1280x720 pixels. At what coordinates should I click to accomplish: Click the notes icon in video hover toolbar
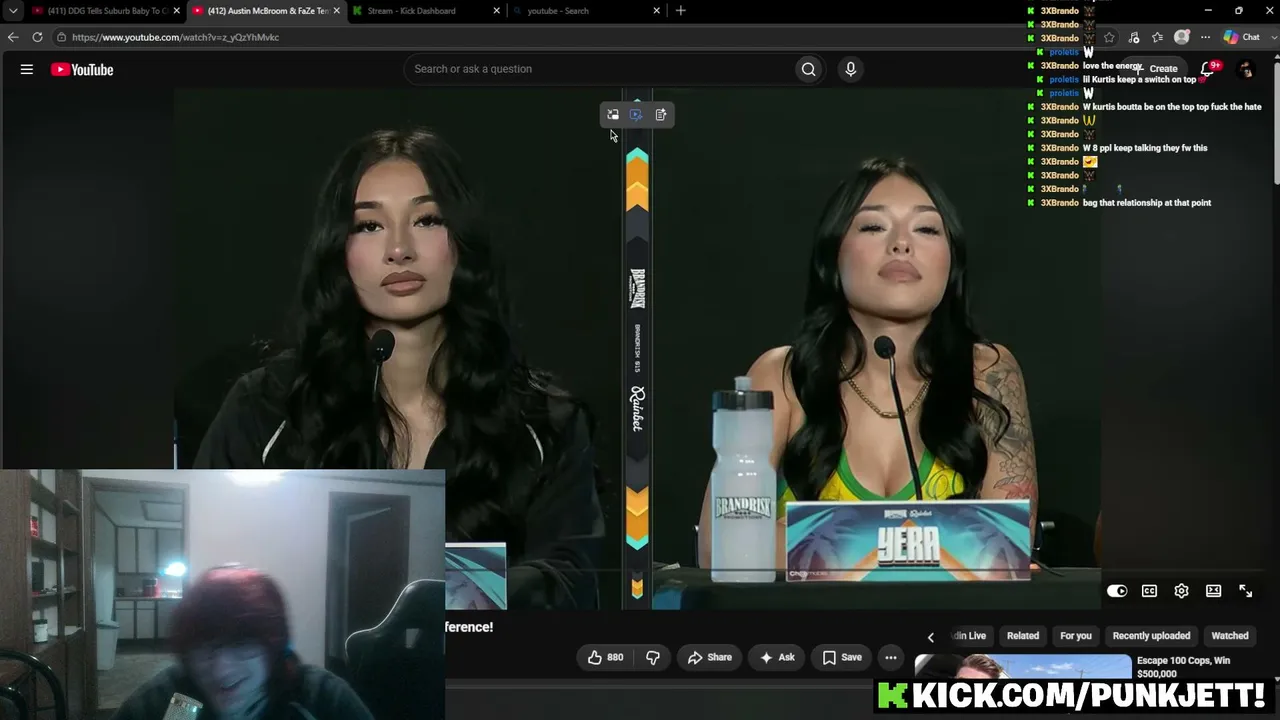point(661,115)
